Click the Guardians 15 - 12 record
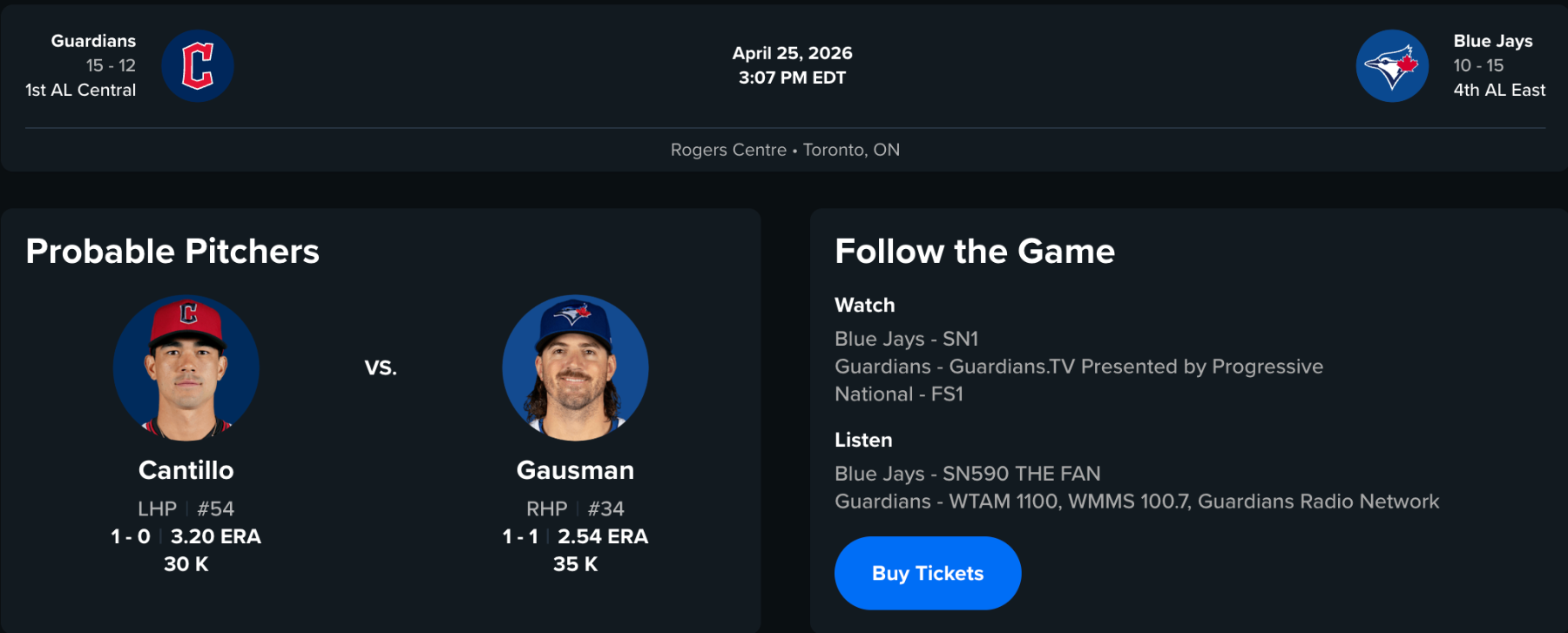Viewport: 1568px width, 633px height. click(111, 65)
